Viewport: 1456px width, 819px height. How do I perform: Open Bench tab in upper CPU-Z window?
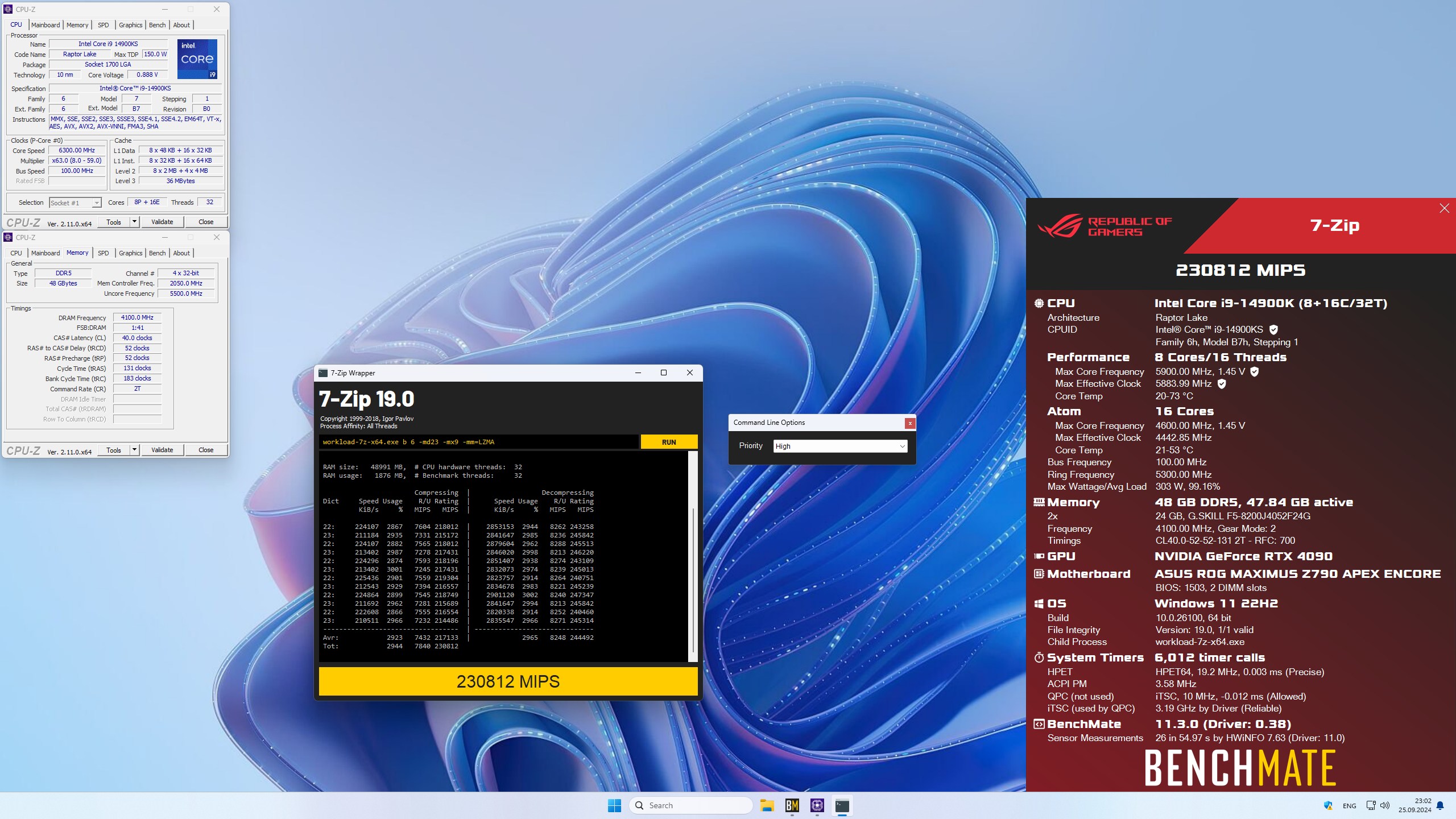click(158, 25)
